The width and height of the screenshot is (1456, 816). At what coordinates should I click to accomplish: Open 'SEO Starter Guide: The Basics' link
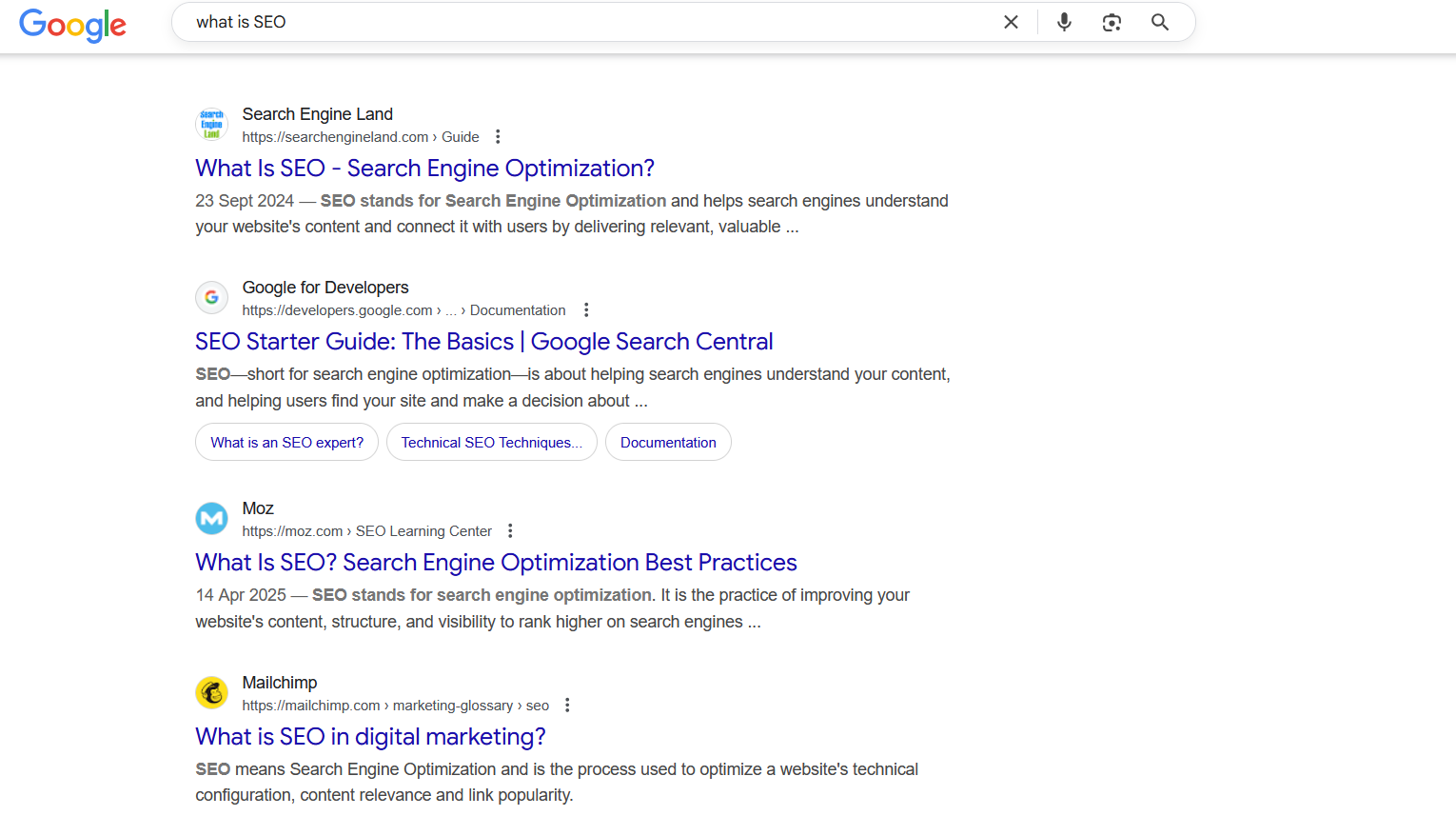coord(483,342)
